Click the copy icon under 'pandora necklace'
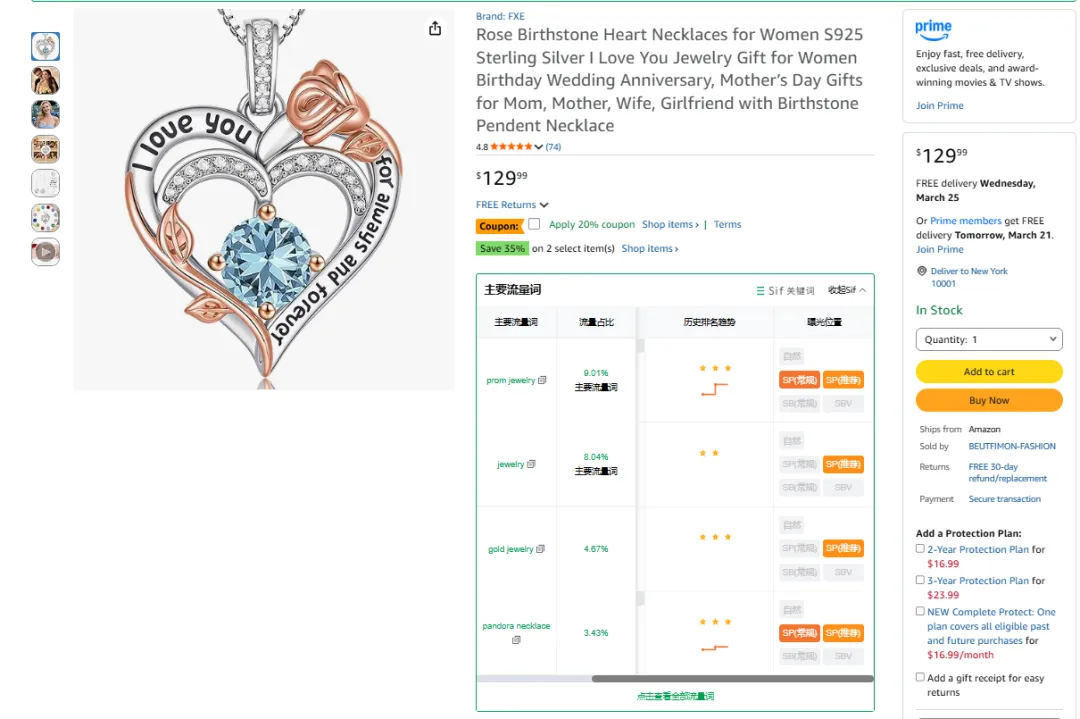 point(516,640)
